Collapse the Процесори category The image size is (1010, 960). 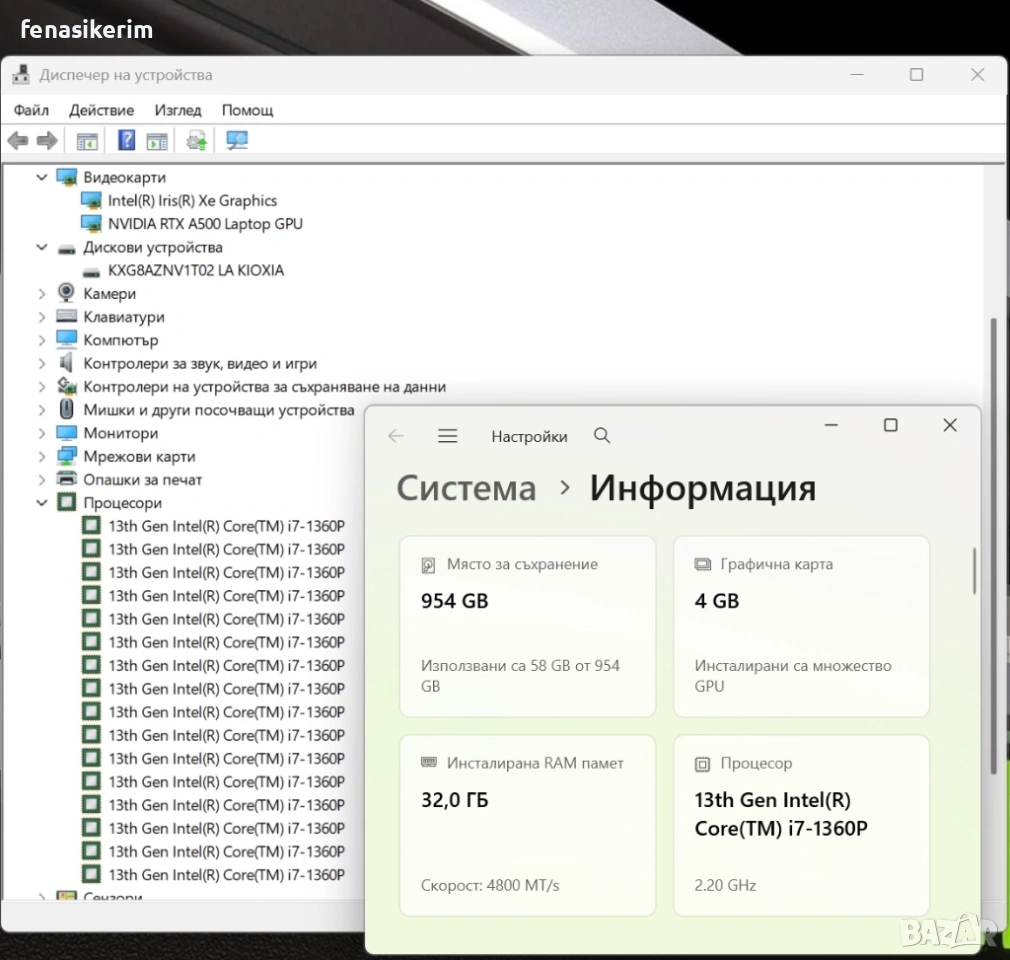(42, 503)
